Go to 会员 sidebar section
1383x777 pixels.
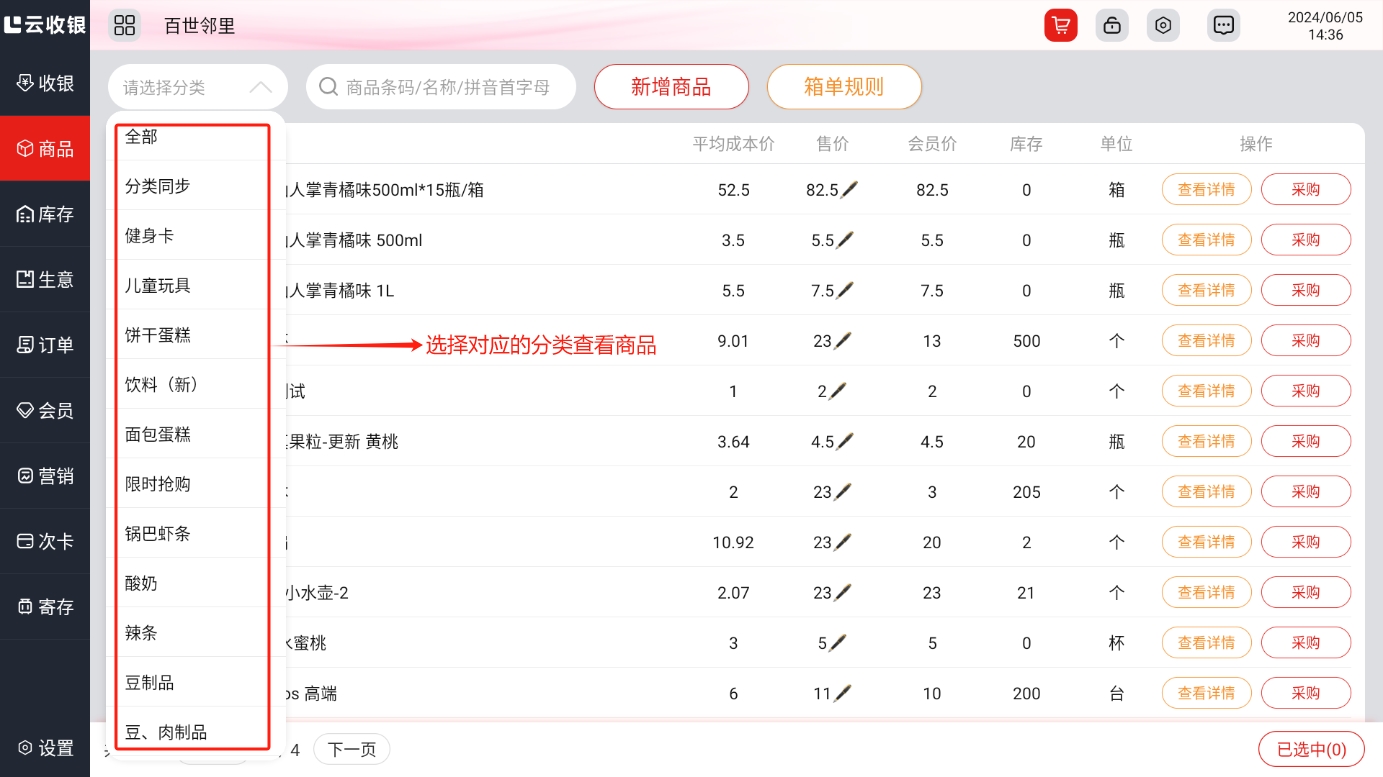[45, 410]
